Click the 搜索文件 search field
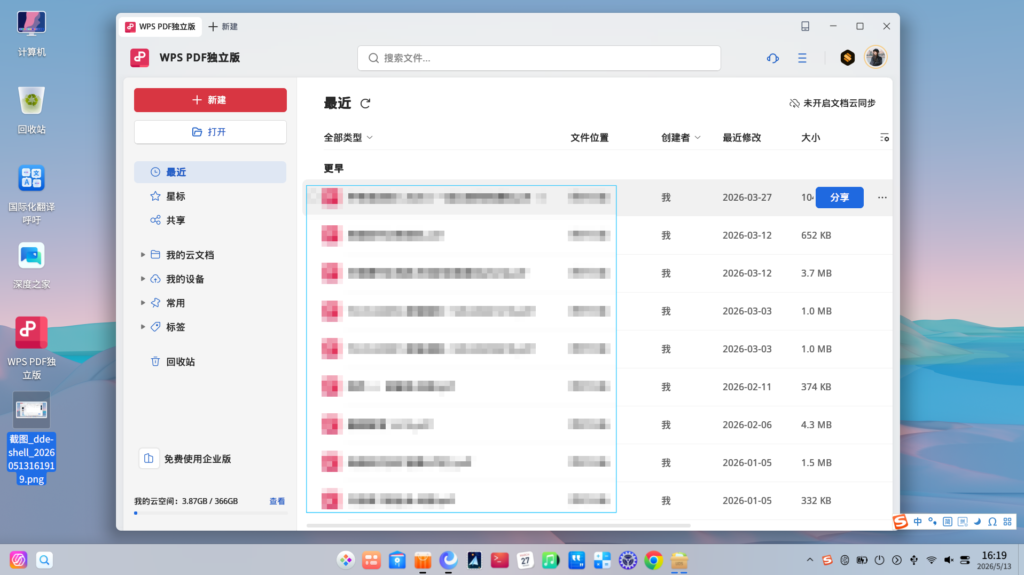1024x575 pixels. click(x=539, y=58)
